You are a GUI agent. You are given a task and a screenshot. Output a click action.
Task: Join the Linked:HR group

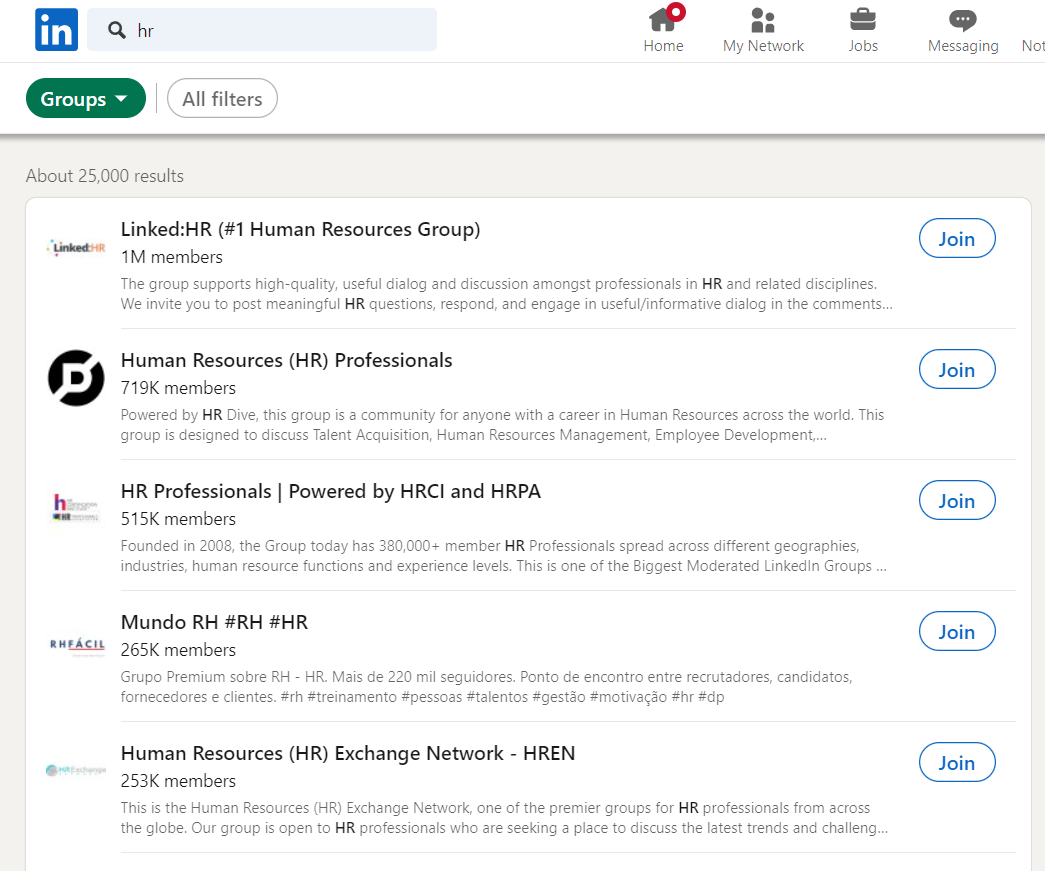click(x=957, y=239)
